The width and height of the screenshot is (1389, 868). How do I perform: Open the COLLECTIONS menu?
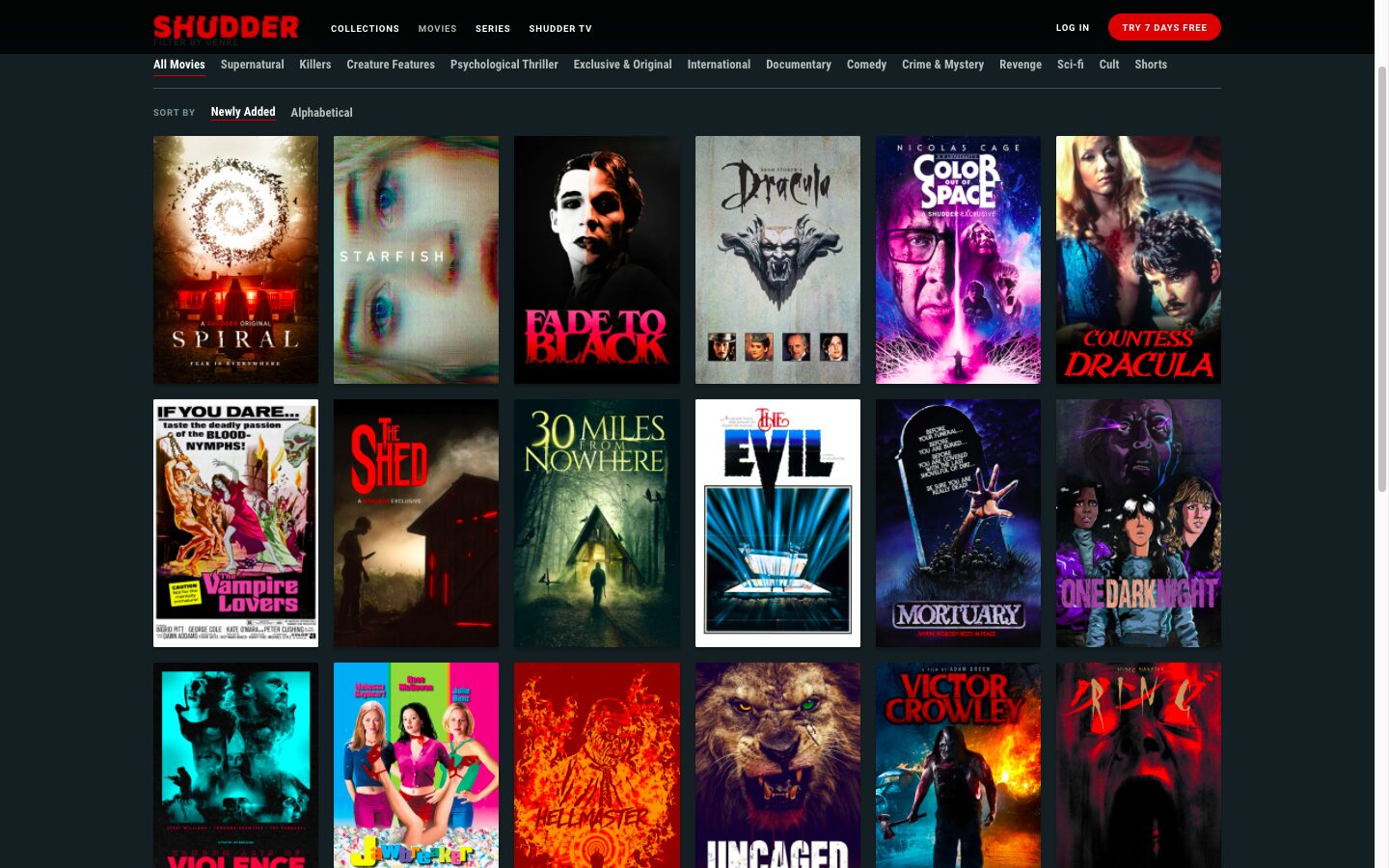365,29
